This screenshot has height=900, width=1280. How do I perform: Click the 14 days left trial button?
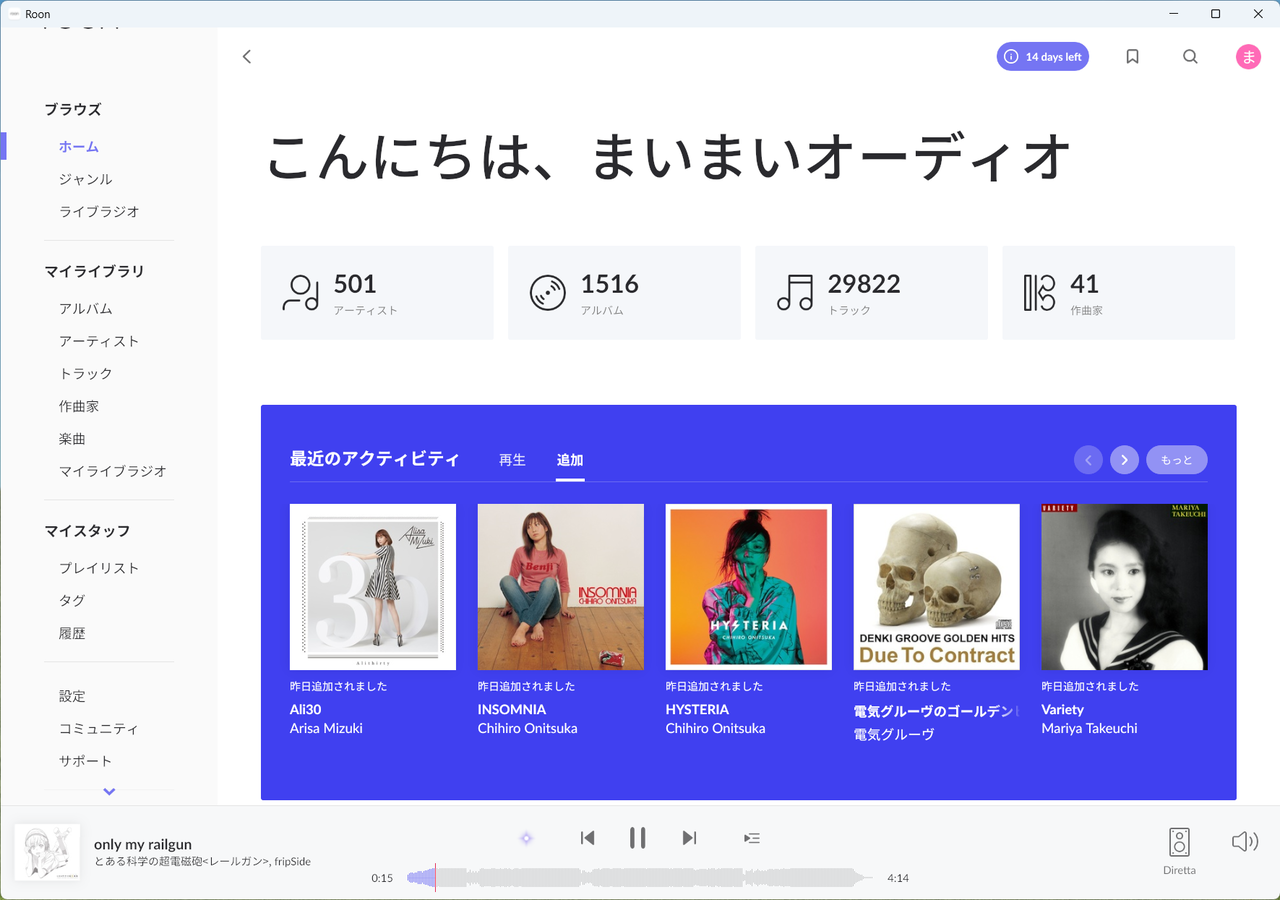tap(1043, 57)
